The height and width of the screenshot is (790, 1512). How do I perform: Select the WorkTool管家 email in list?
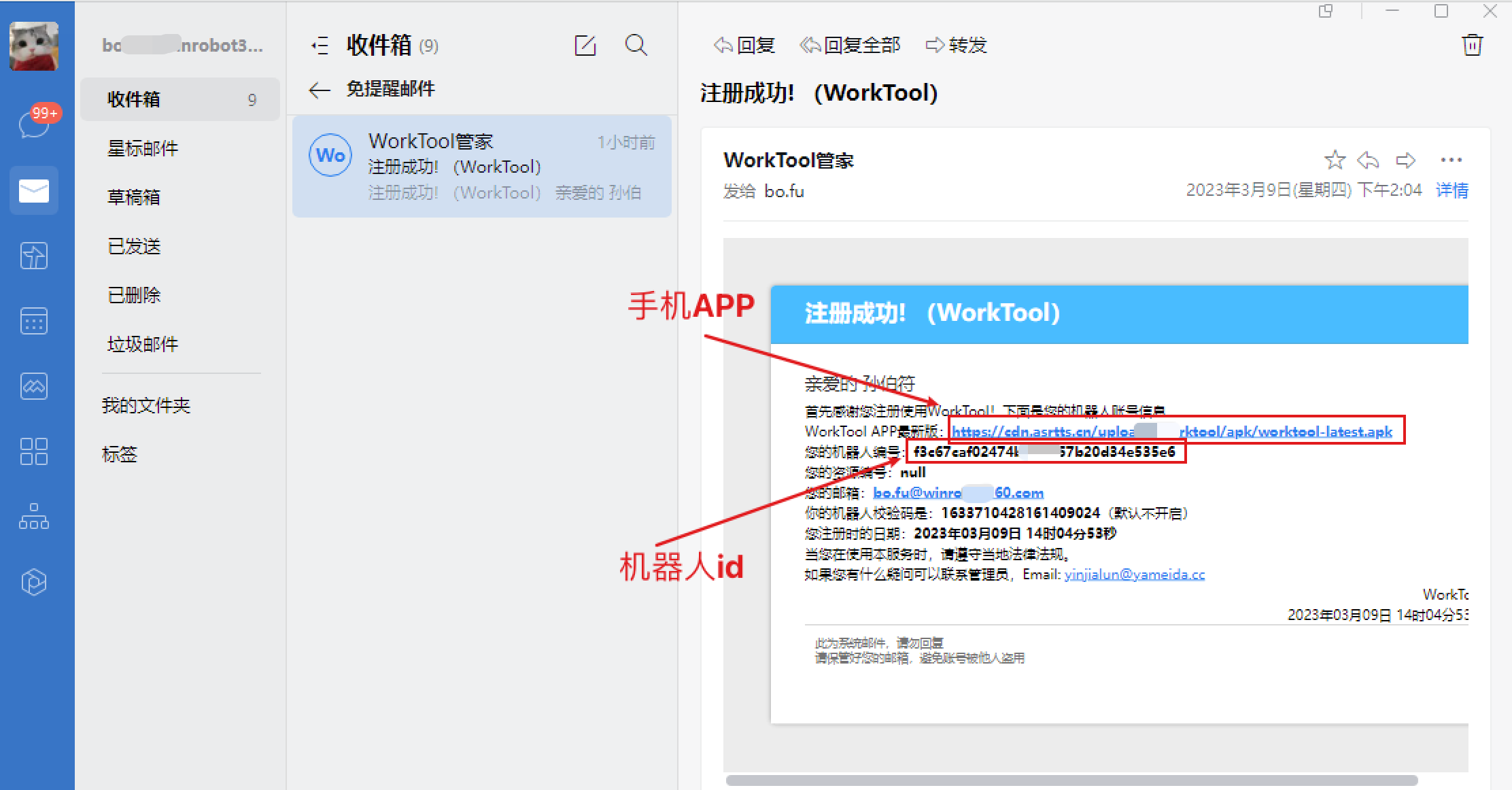(481, 167)
